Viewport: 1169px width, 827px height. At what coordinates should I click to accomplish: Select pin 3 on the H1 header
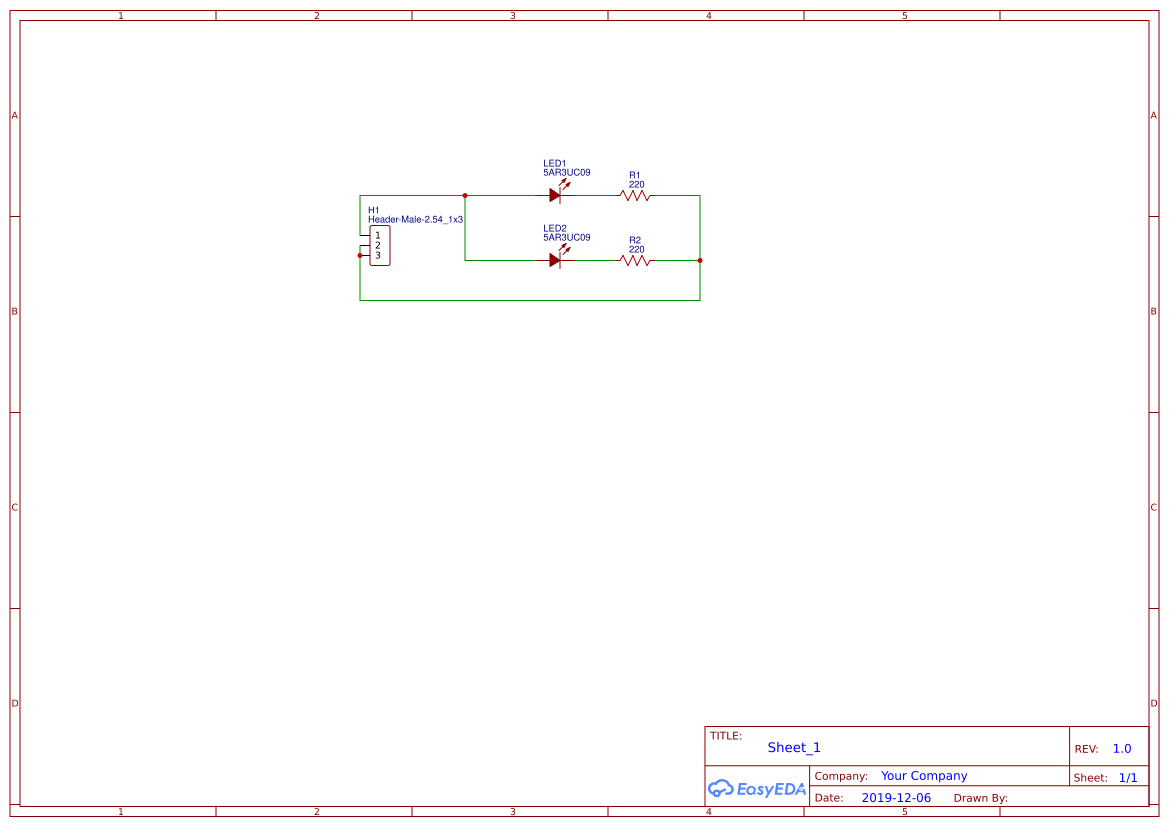(x=377, y=254)
